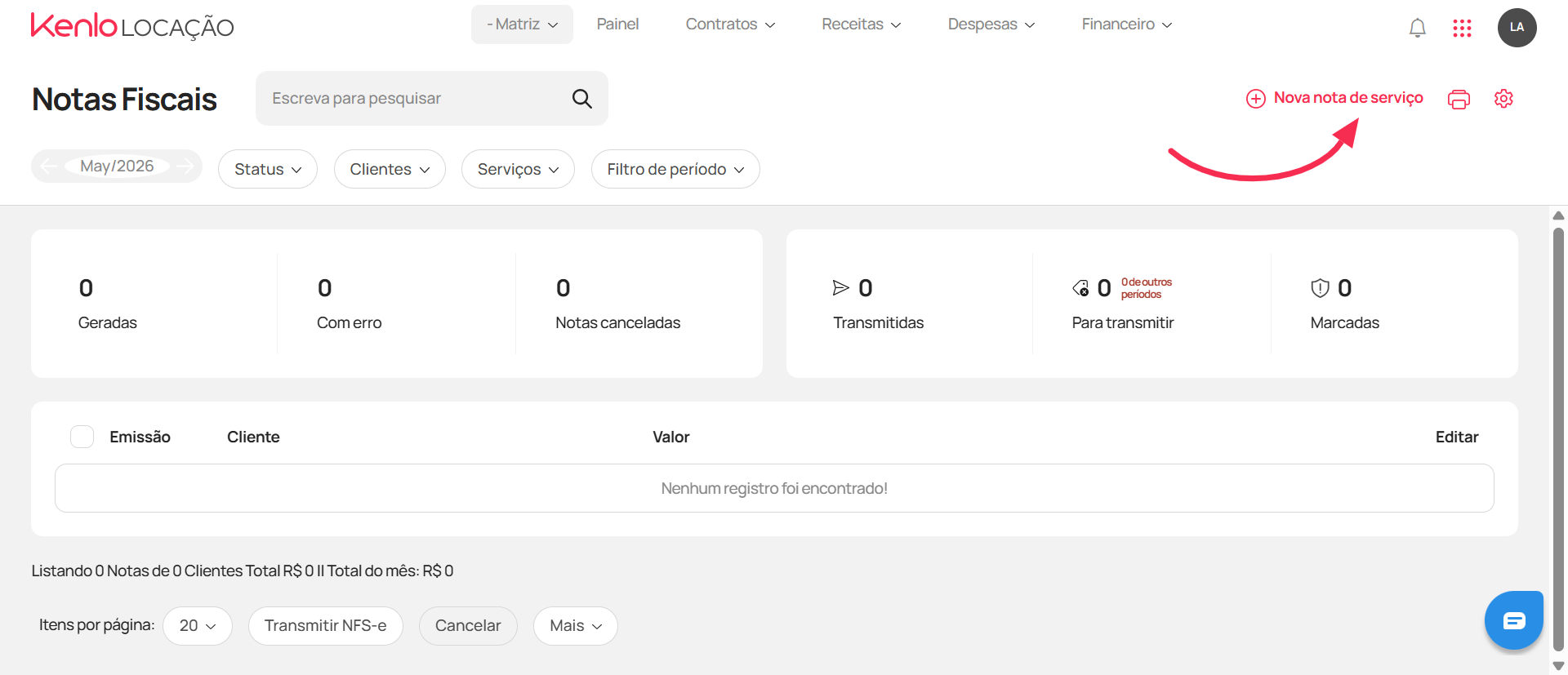Screen dimensions: 1568x675
Task: Click the LA user avatar
Action: pos(1517,27)
